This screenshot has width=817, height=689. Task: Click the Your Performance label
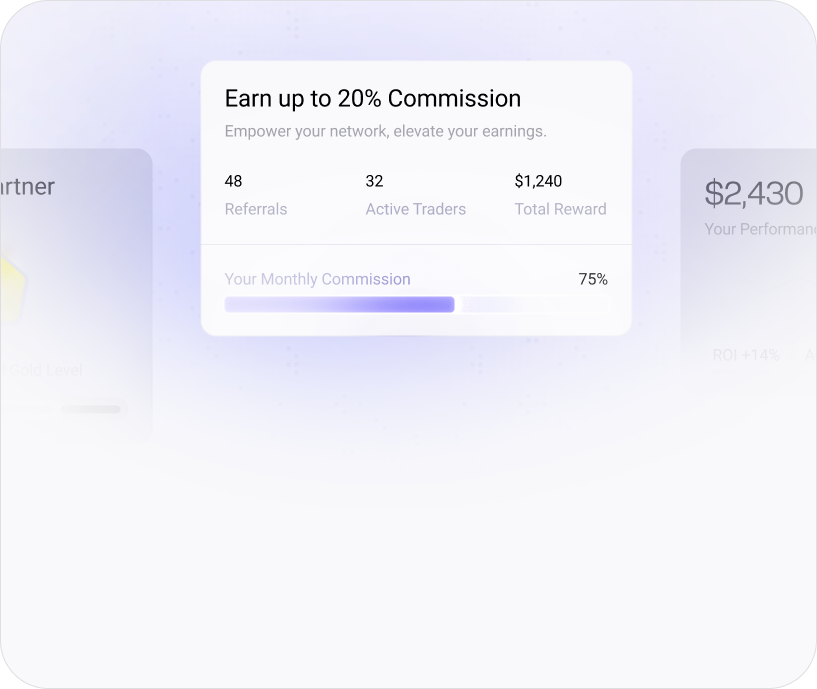click(x=760, y=229)
